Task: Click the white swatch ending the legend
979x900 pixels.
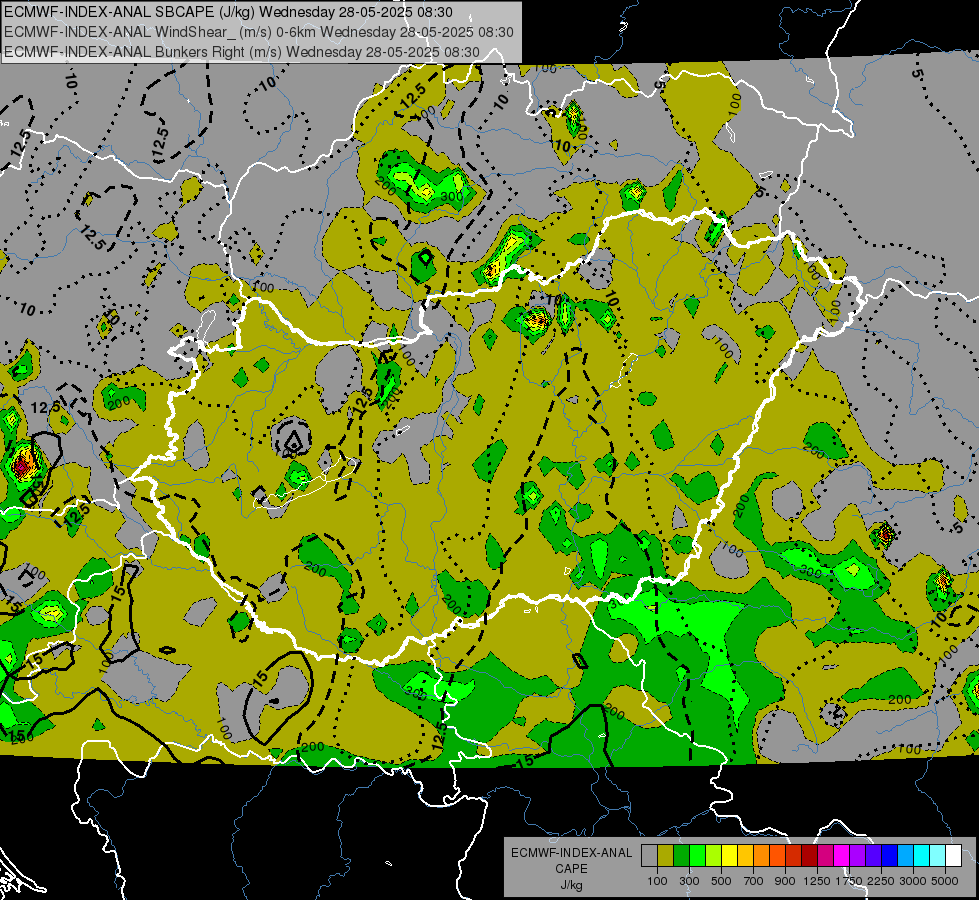Action: (953, 855)
